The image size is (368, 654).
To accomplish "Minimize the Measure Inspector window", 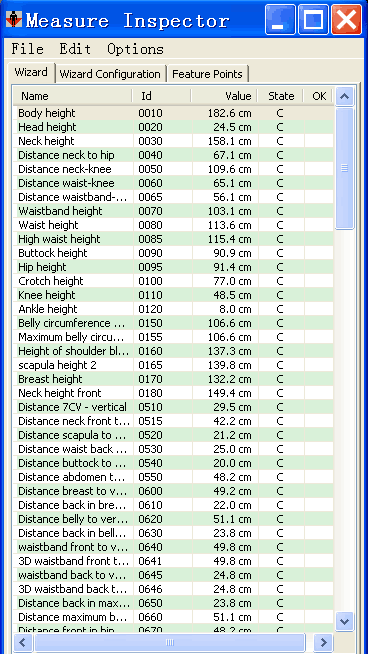I will 280,19.
